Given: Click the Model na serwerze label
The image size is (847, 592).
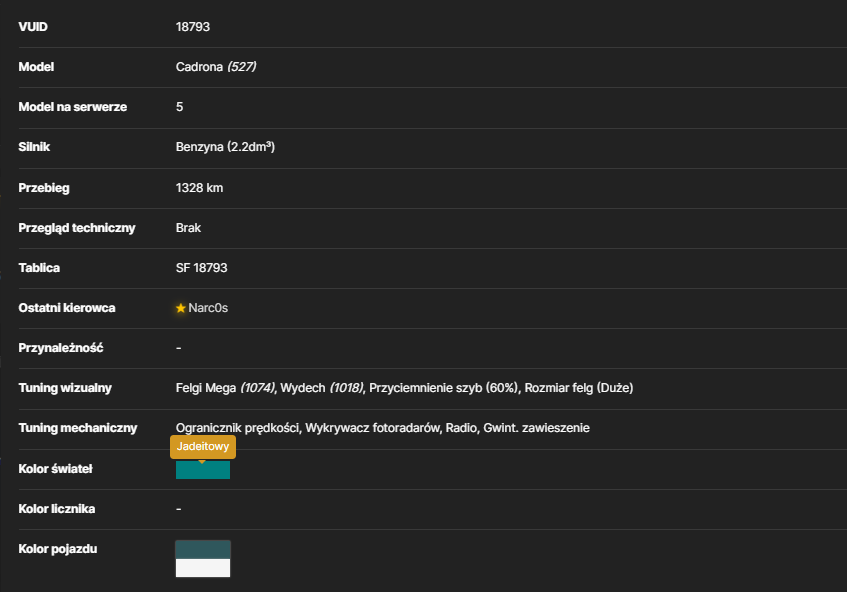Looking at the screenshot, I should click(72, 107).
